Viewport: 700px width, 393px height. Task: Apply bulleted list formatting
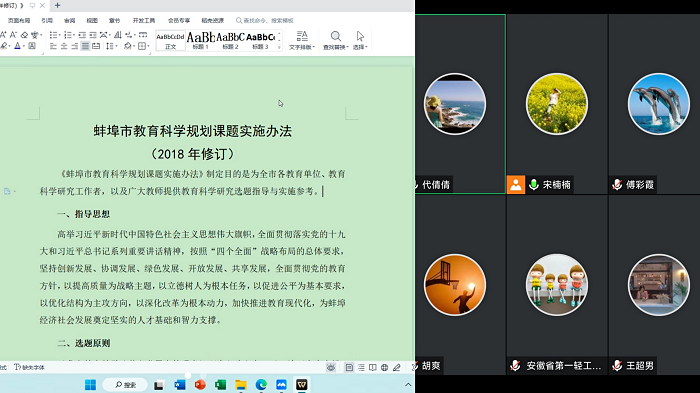pyautogui.click(x=53, y=35)
